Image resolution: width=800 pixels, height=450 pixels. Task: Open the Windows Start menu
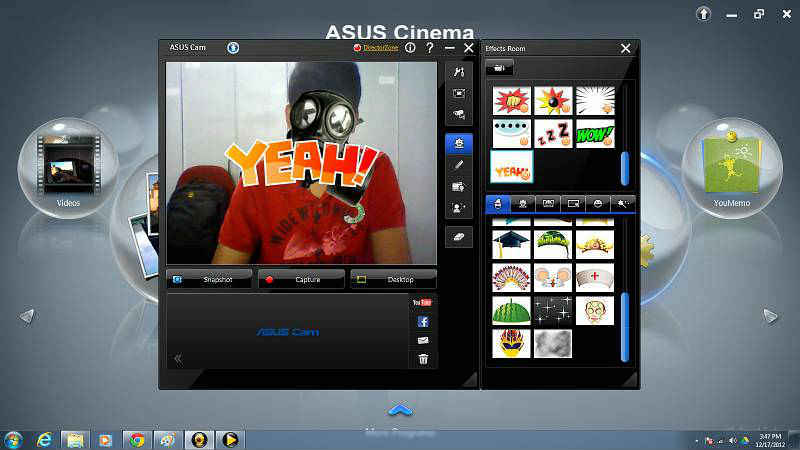click(x=13, y=440)
